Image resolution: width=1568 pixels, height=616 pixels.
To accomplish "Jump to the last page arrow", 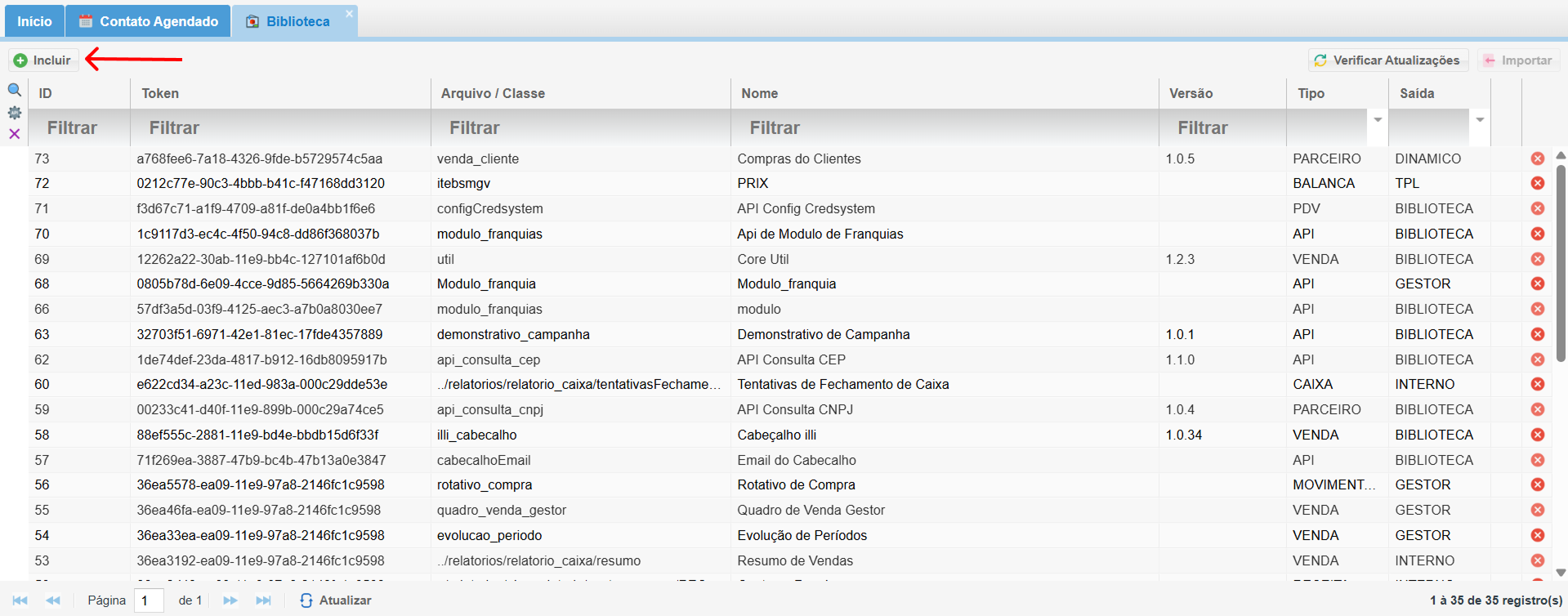I will pos(263,600).
